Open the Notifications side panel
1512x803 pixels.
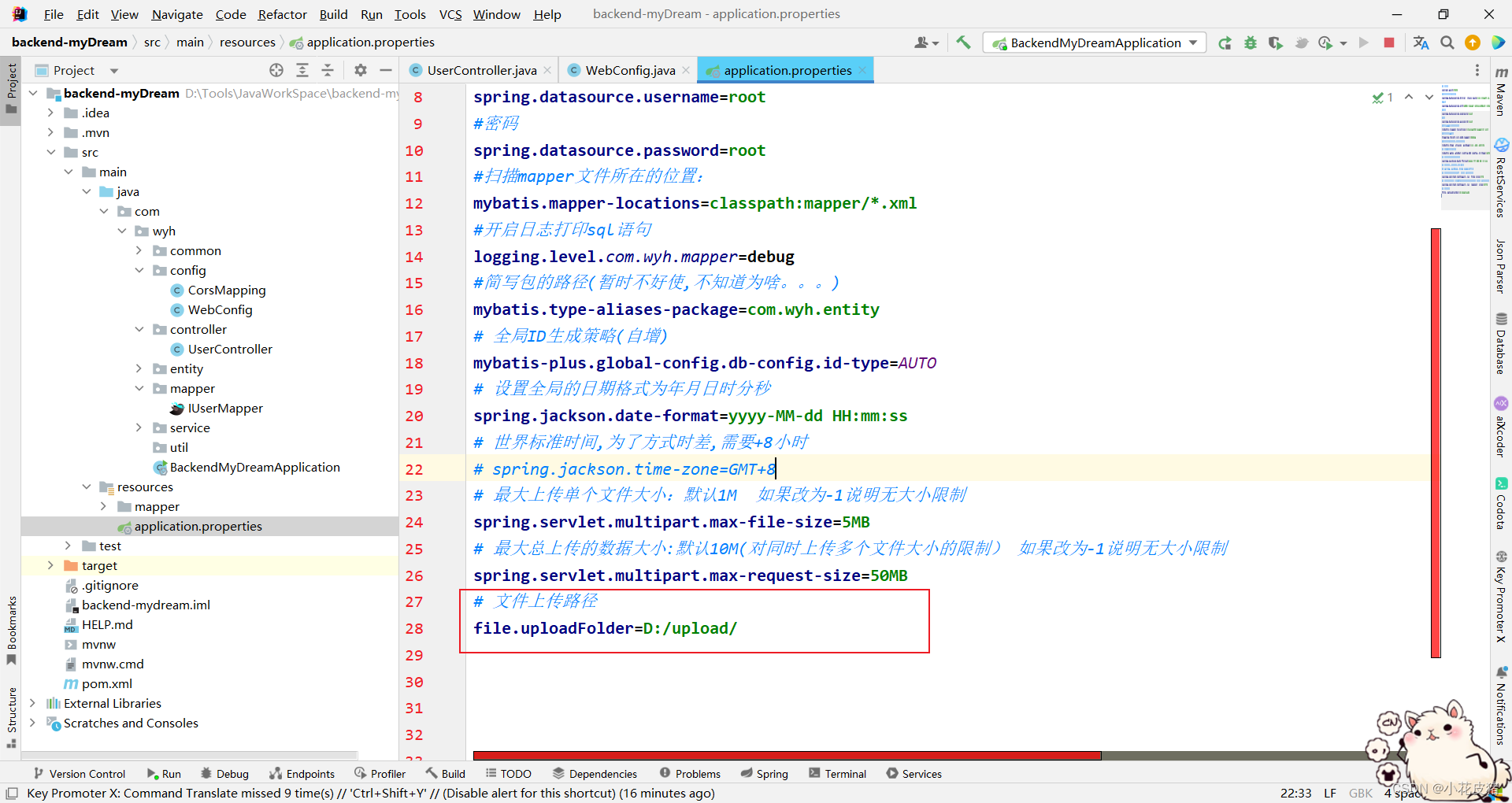[1501, 705]
